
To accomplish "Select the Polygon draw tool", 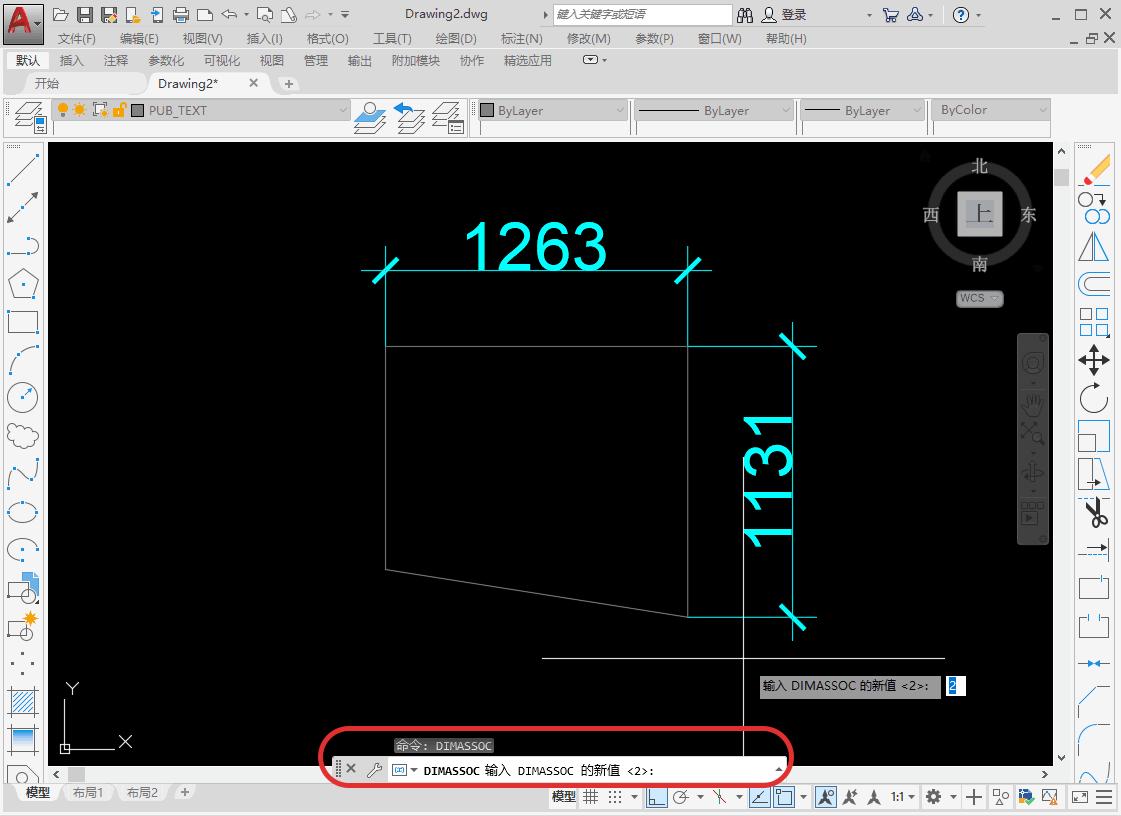I will click(x=23, y=284).
